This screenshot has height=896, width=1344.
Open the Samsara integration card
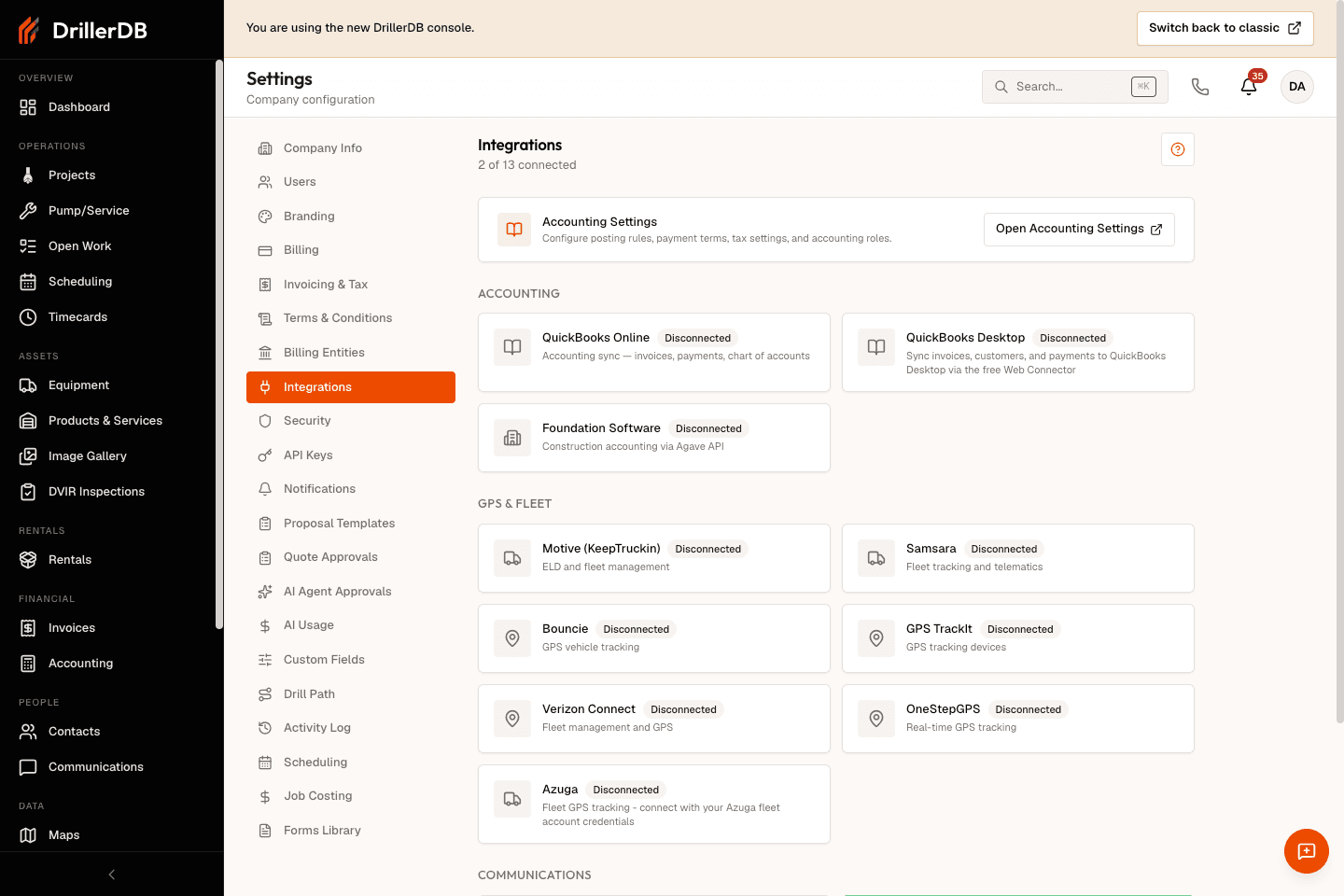[x=1018, y=558]
